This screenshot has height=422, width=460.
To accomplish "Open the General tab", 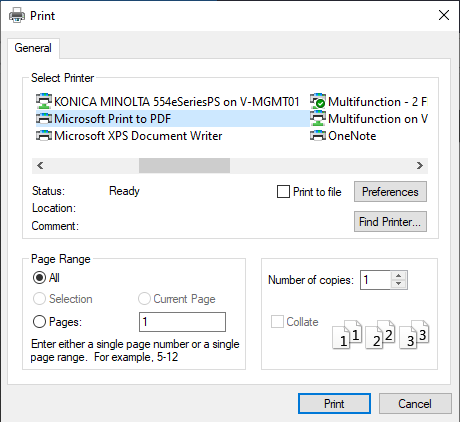I will pyautogui.click(x=33, y=48).
